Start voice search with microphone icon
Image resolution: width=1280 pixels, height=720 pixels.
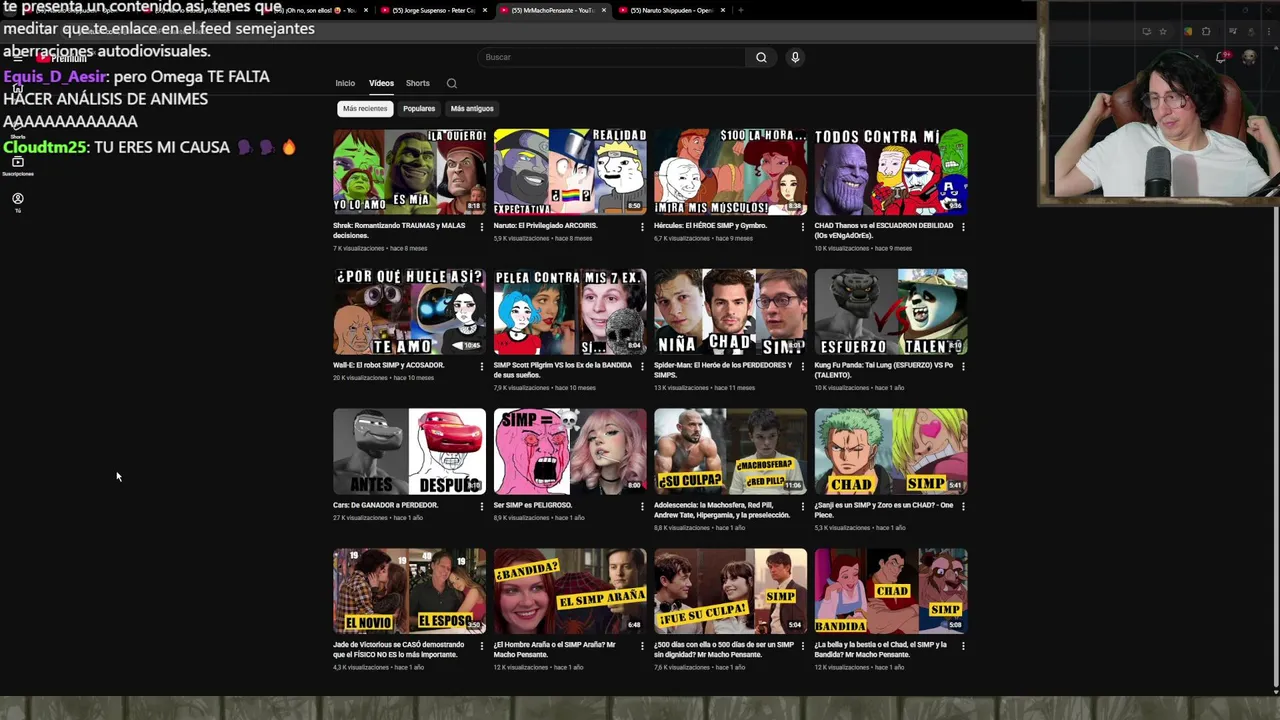click(795, 57)
